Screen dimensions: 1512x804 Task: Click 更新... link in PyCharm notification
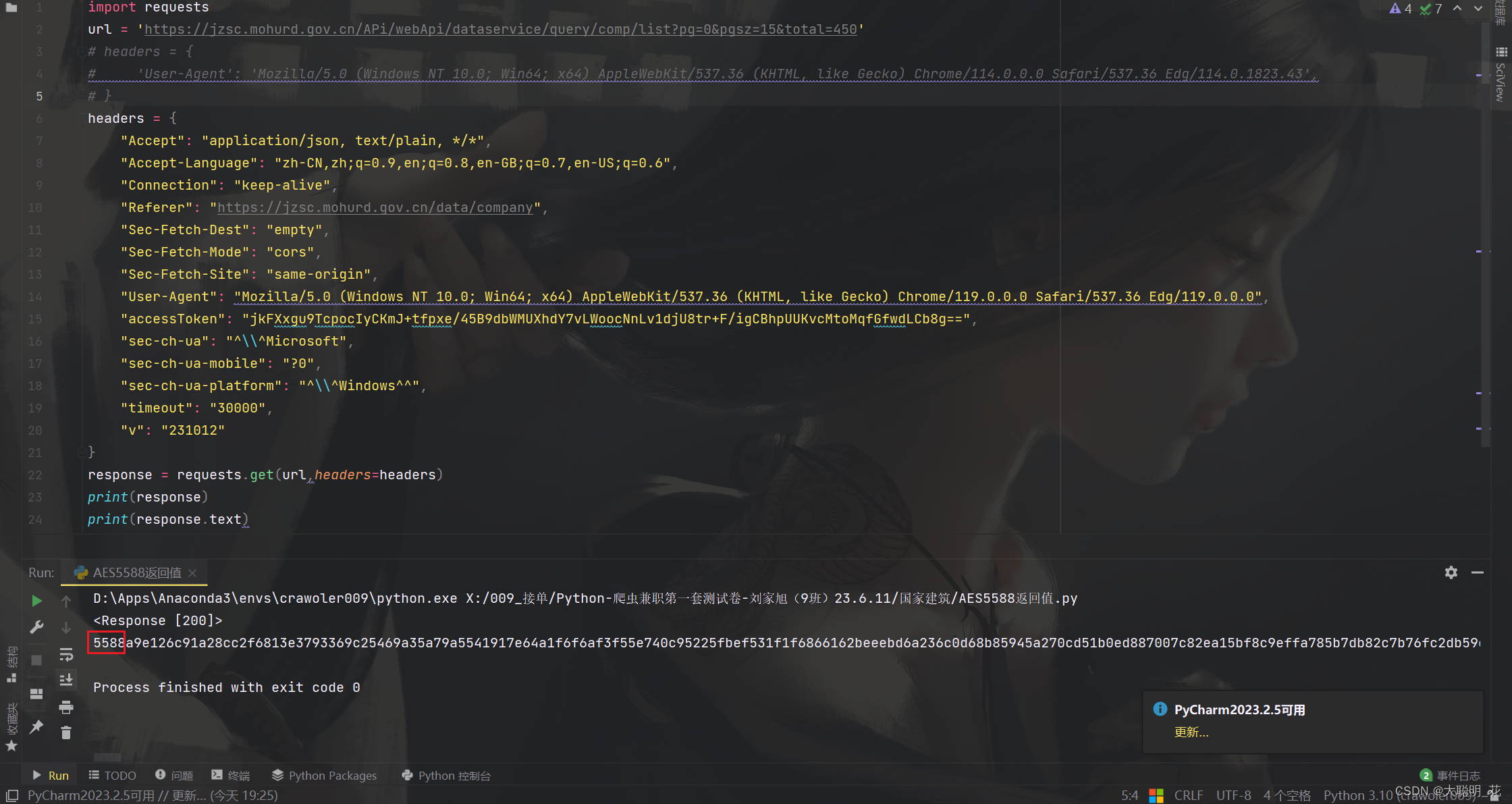tap(1191, 732)
